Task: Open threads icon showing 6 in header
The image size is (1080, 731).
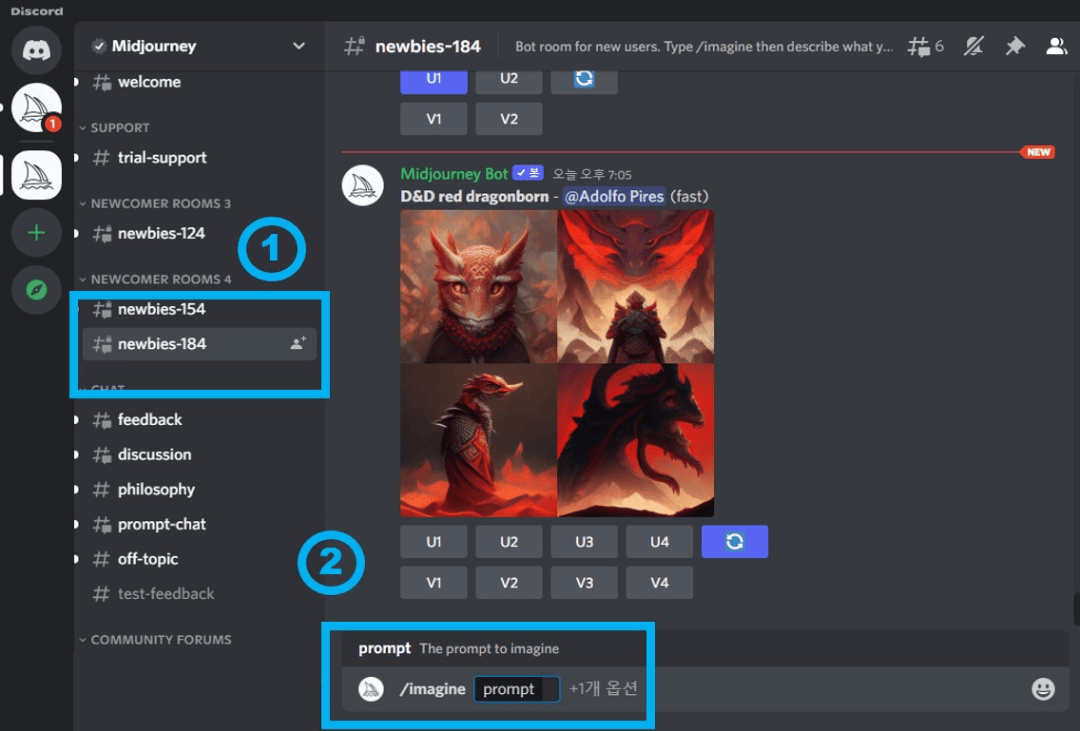Action: point(925,46)
